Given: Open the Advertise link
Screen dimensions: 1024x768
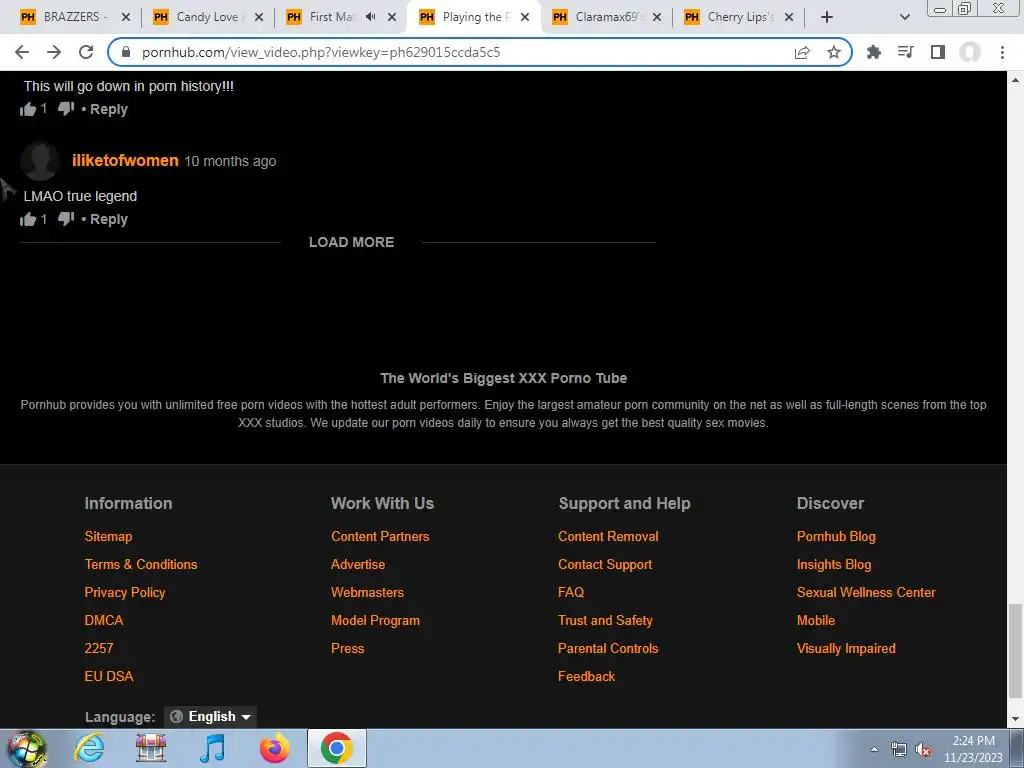Looking at the screenshot, I should [358, 564].
